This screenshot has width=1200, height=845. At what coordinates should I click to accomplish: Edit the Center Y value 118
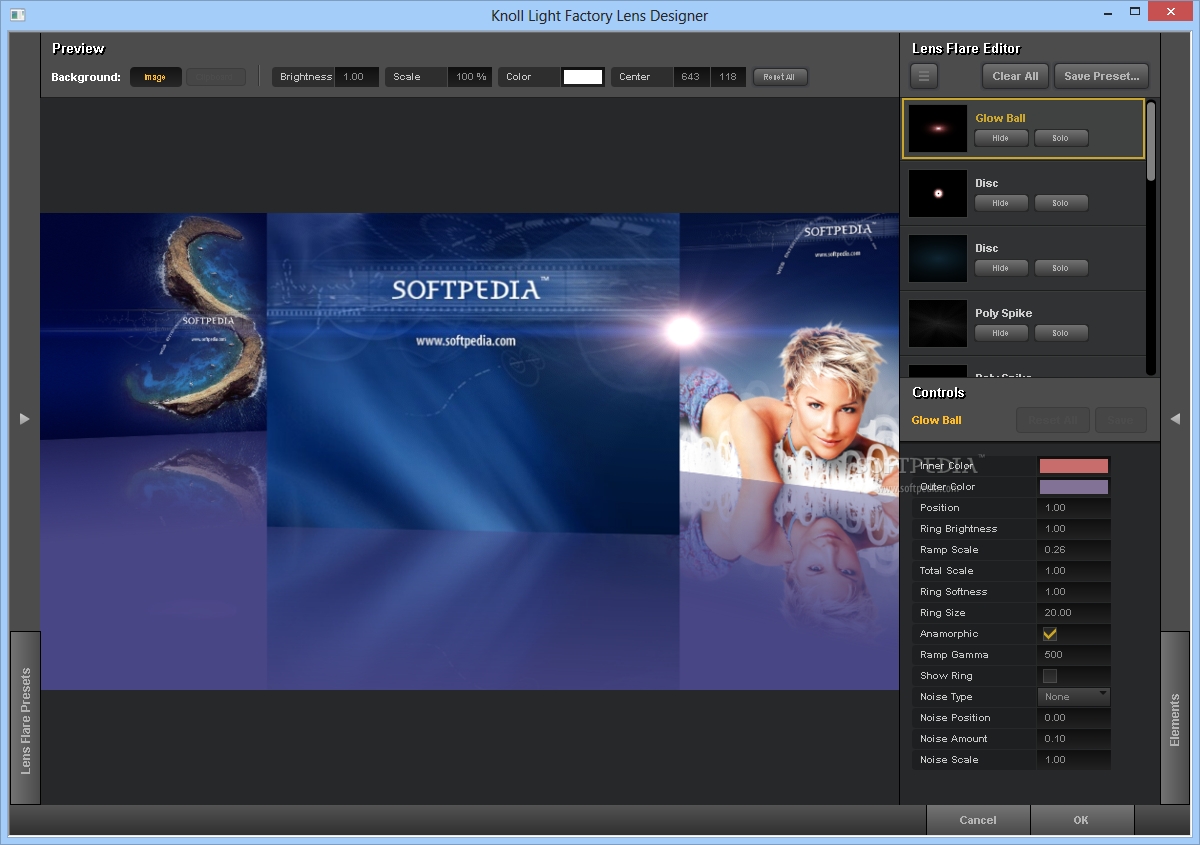coord(728,77)
